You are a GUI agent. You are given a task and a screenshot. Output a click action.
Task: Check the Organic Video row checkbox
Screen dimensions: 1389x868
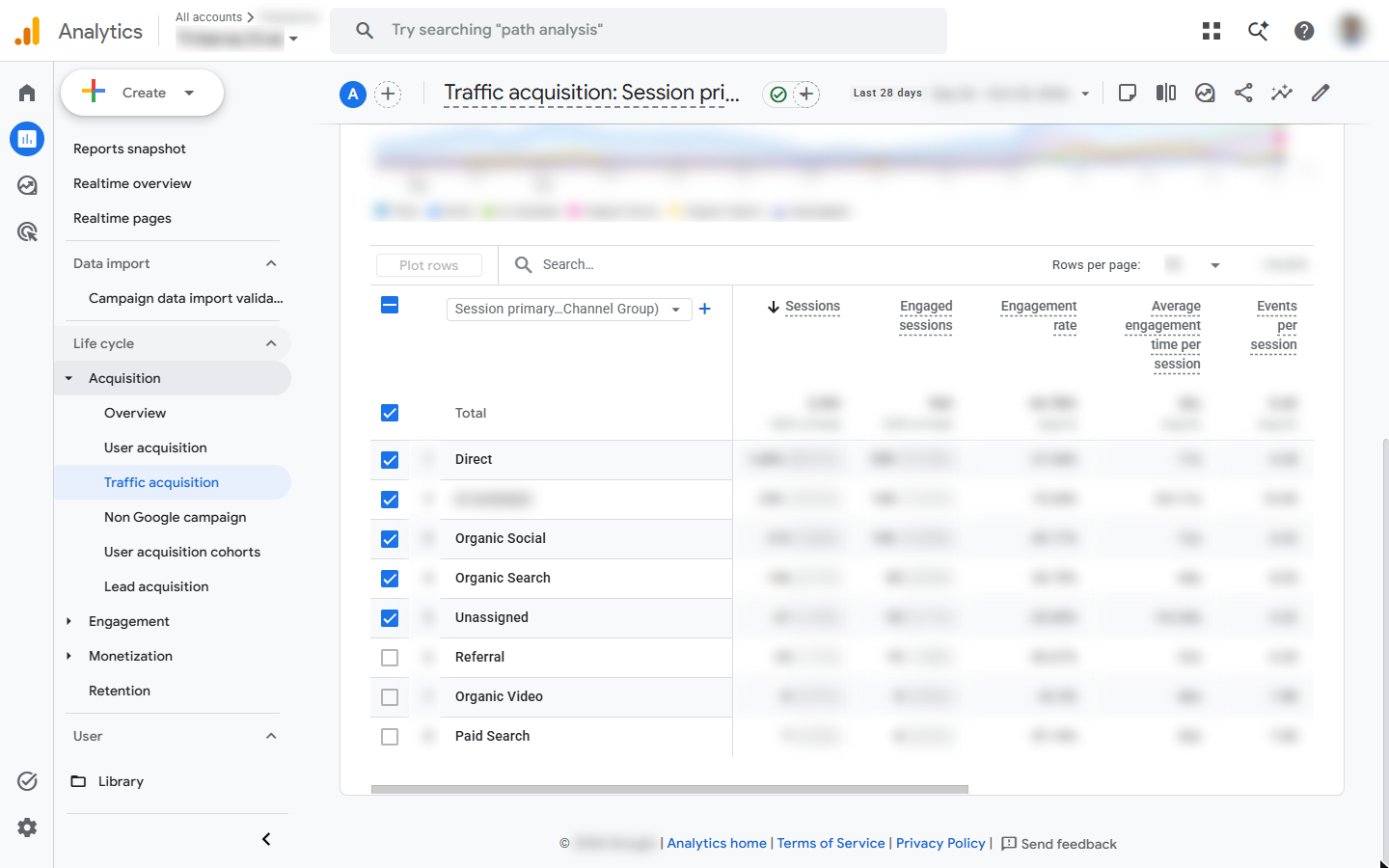pyautogui.click(x=390, y=697)
